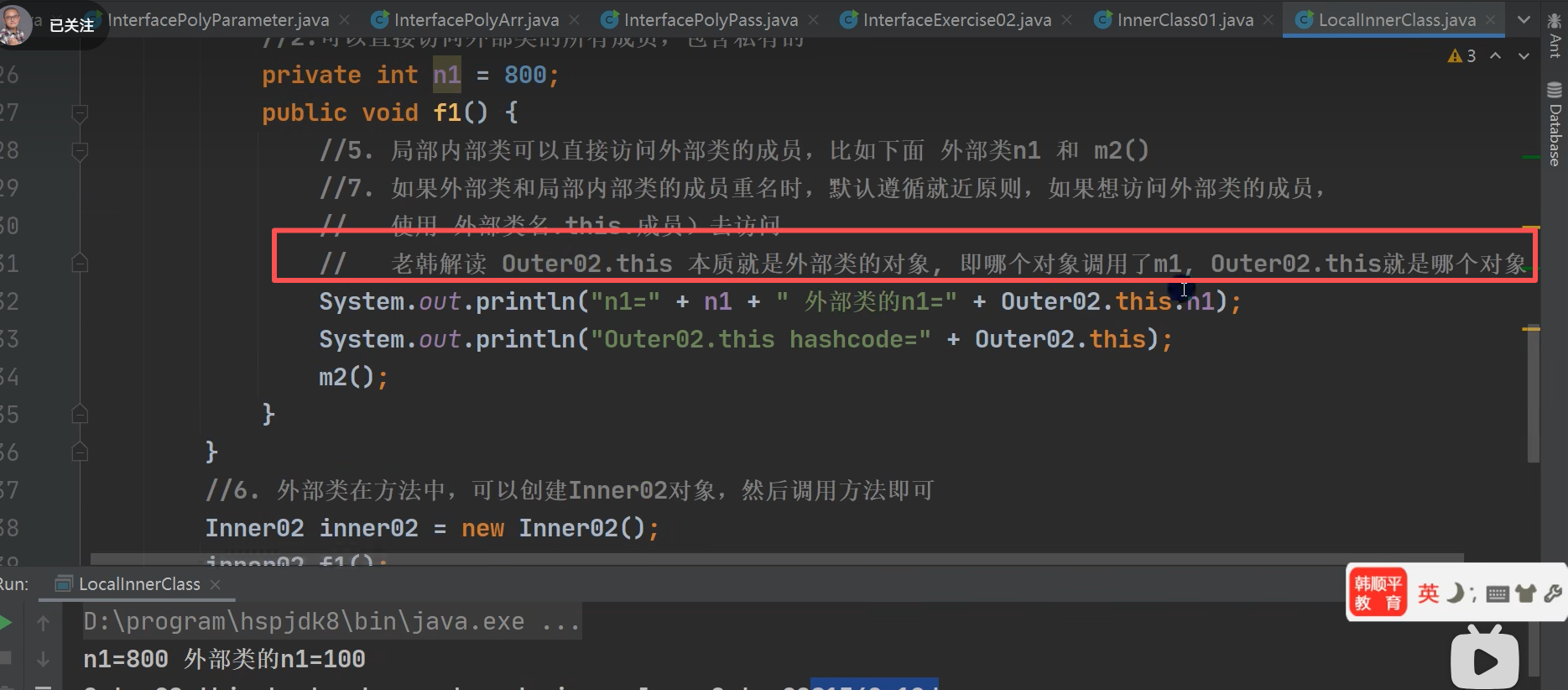Show hidden editor tabs dropdown
The image size is (1568, 690).
1524,19
